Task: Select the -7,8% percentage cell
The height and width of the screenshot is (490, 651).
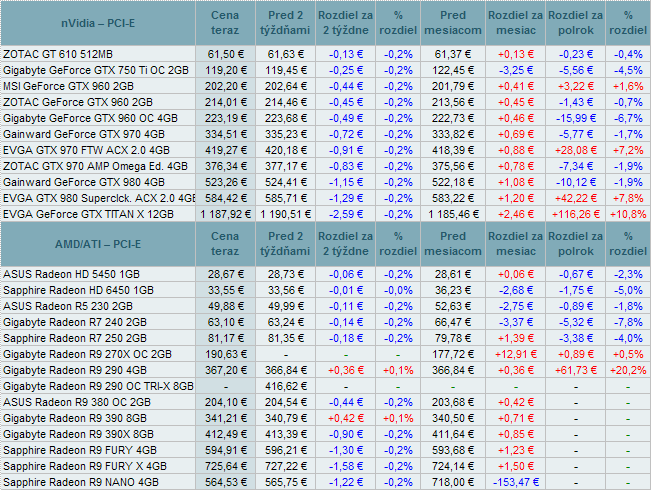Action: tap(628, 322)
